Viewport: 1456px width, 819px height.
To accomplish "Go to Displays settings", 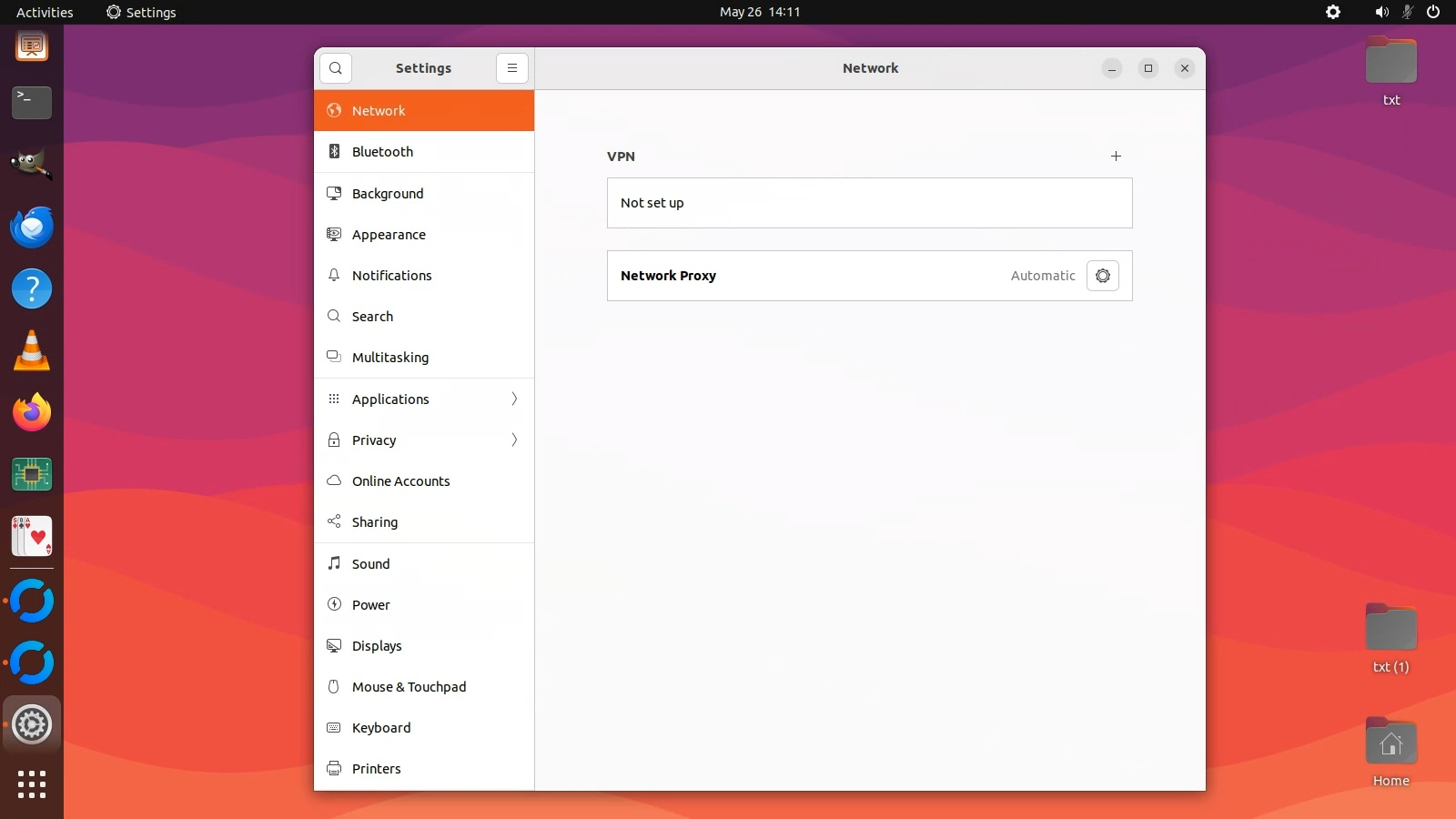I will pyautogui.click(x=424, y=646).
